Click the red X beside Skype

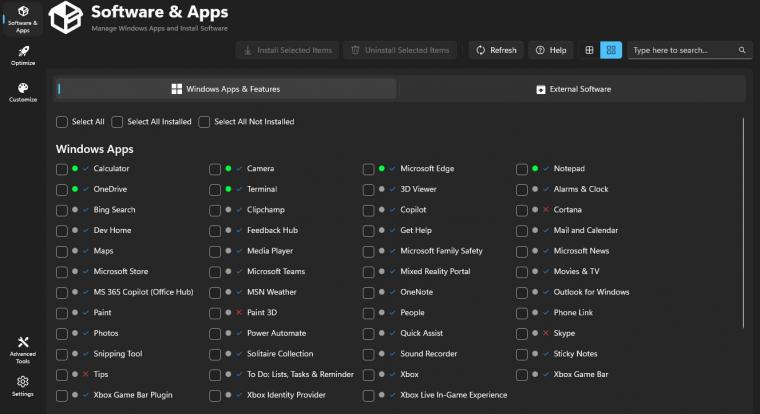point(546,333)
